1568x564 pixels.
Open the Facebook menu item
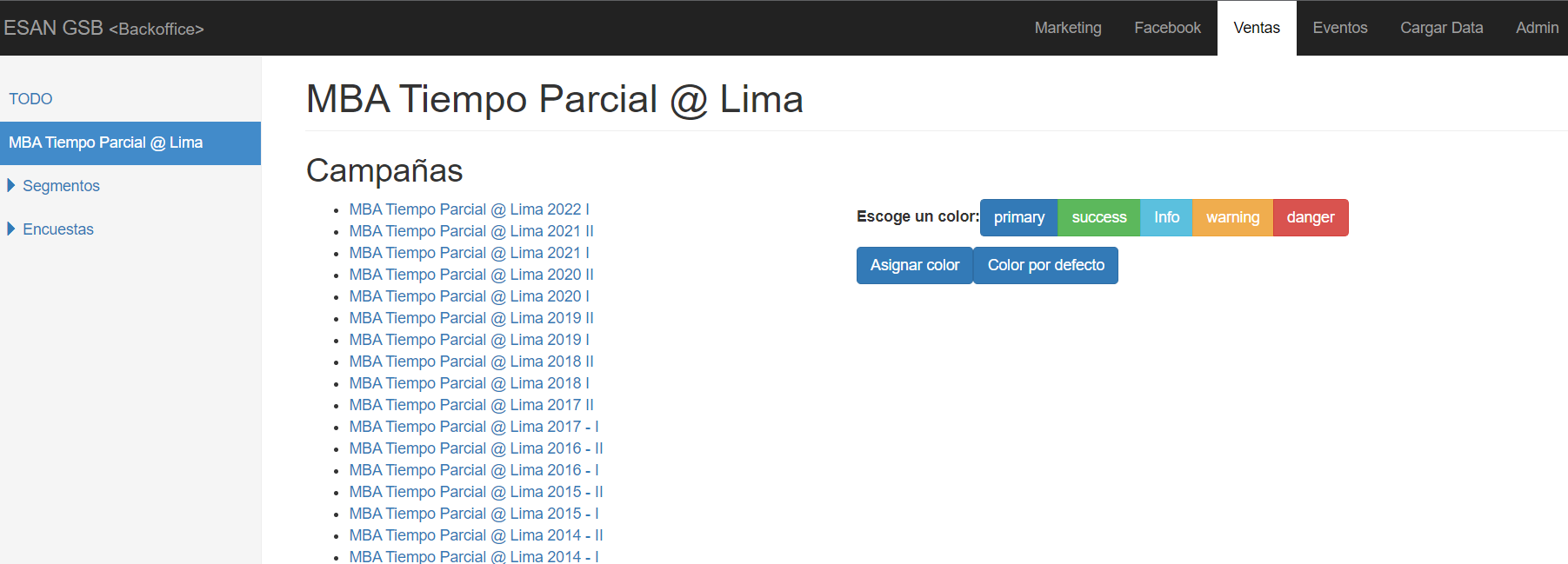coord(1167,28)
